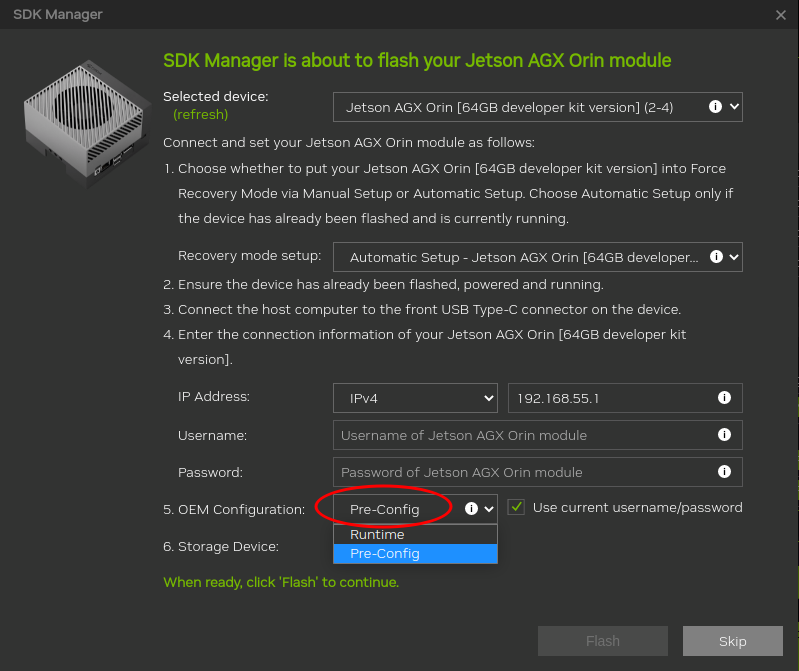
Task: Click the (refresh) link under Selected device
Action: [x=201, y=115]
